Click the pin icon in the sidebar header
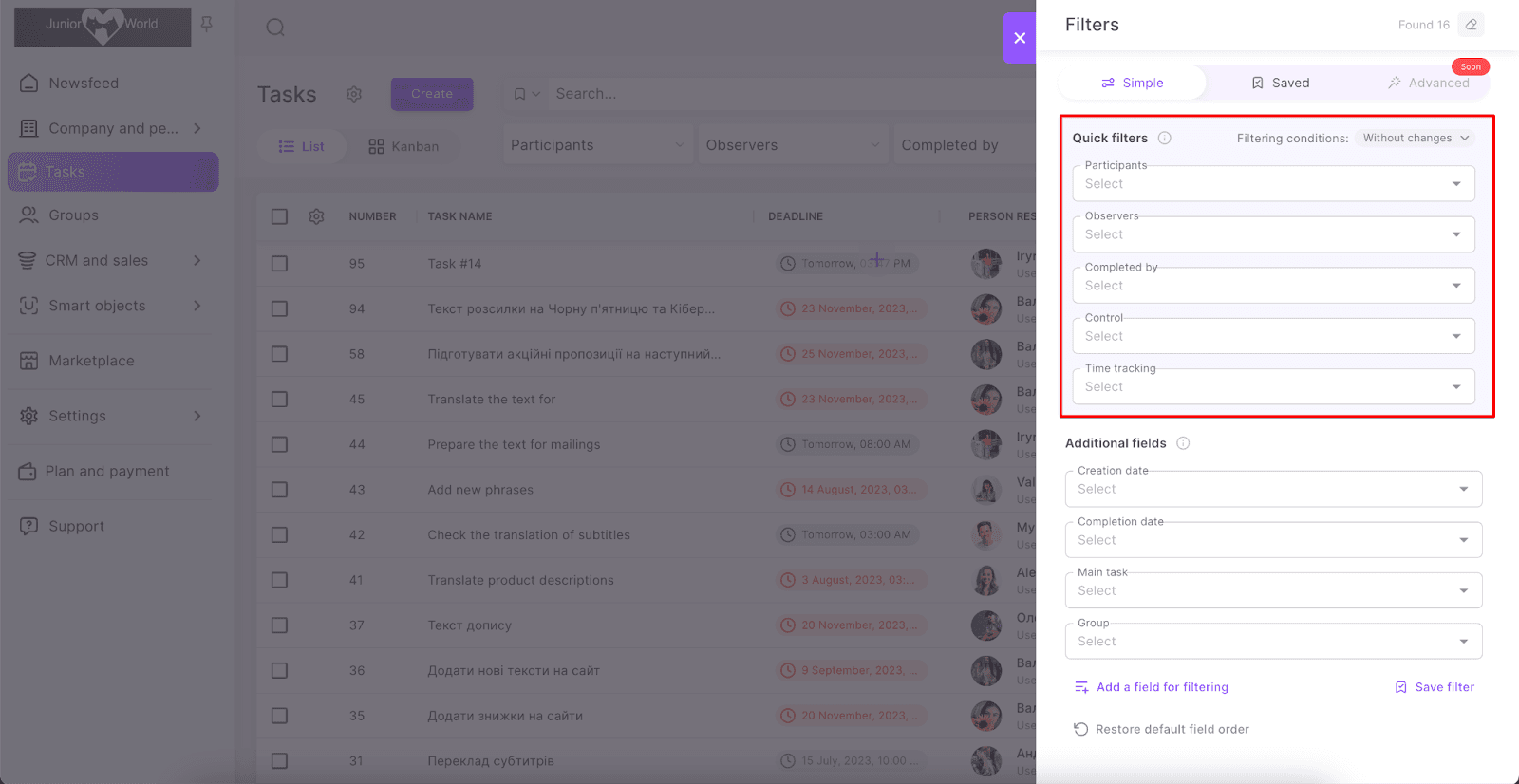 click(x=207, y=24)
